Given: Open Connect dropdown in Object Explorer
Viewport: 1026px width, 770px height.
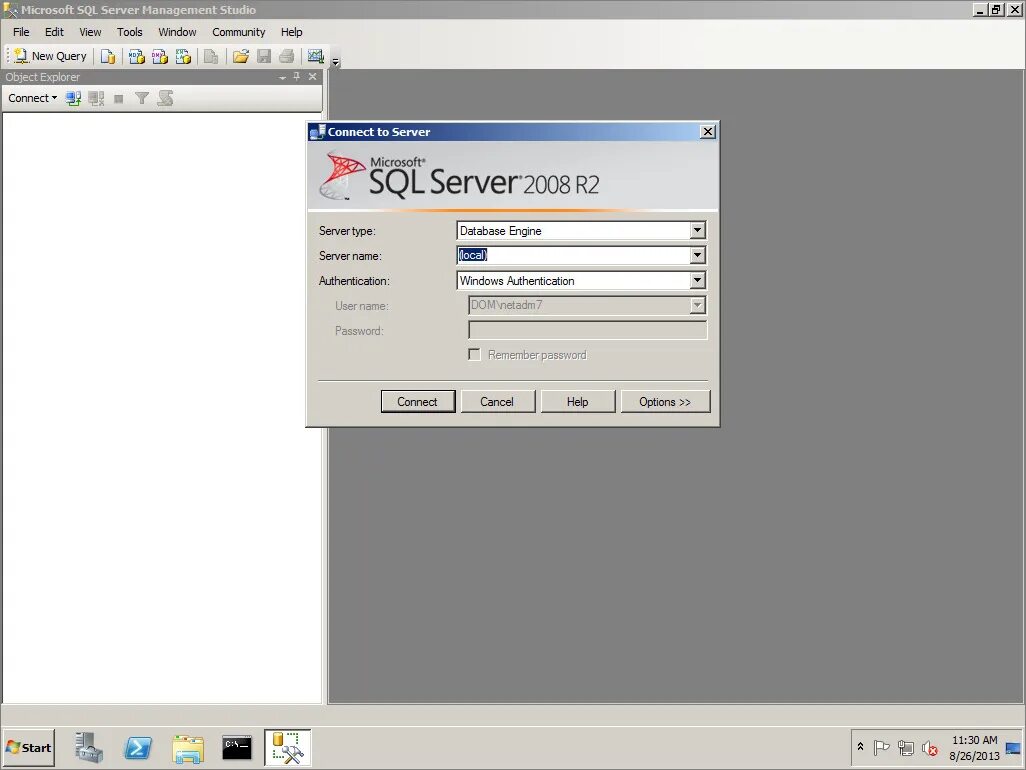Looking at the screenshot, I should (x=32, y=98).
